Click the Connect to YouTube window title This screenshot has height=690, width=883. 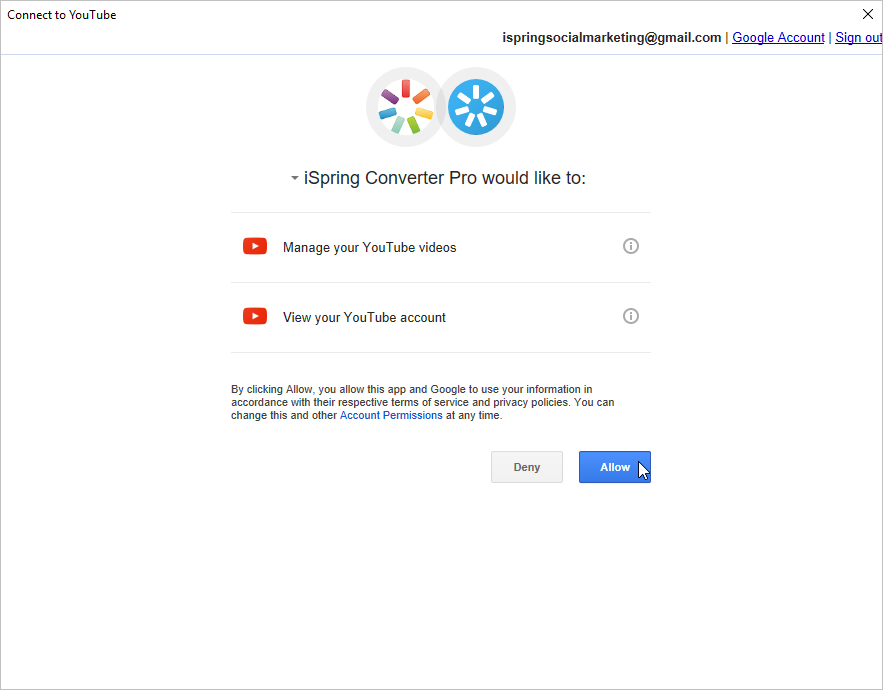(x=62, y=15)
